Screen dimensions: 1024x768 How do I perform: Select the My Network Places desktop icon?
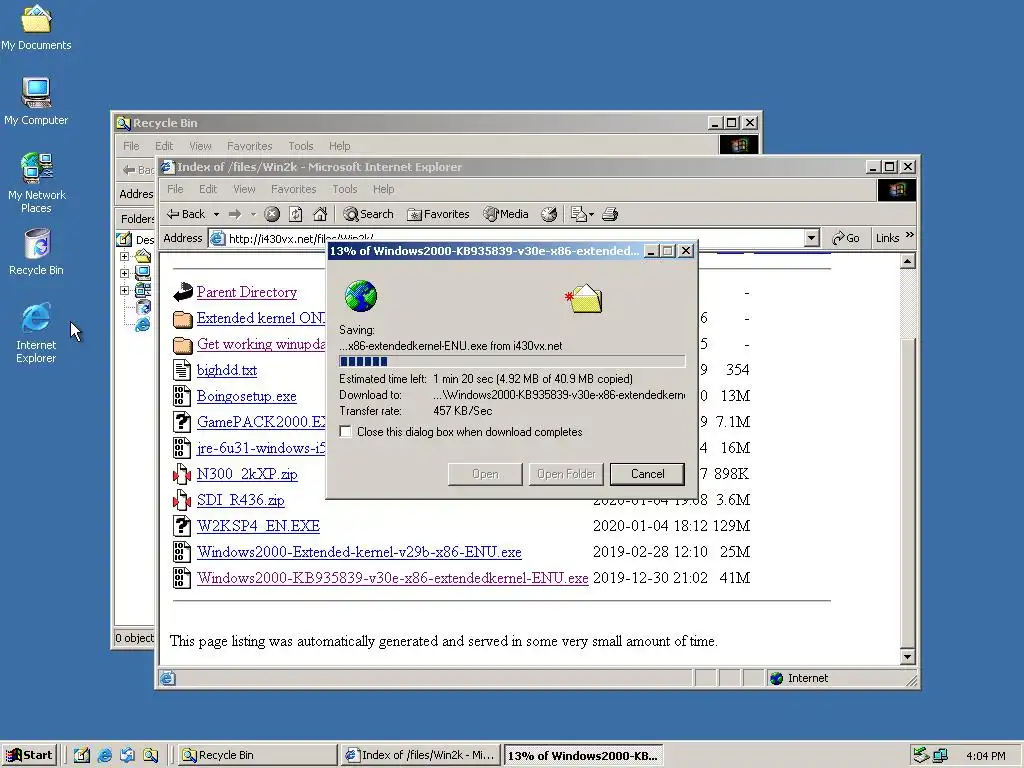click(x=36, y=183)
